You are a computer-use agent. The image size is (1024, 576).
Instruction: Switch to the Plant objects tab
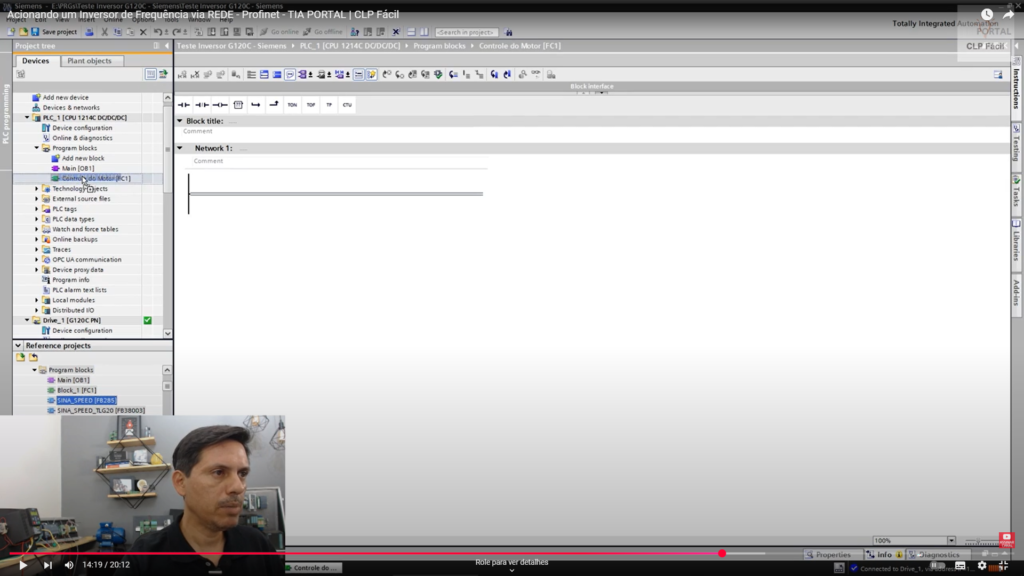[89, 61]
